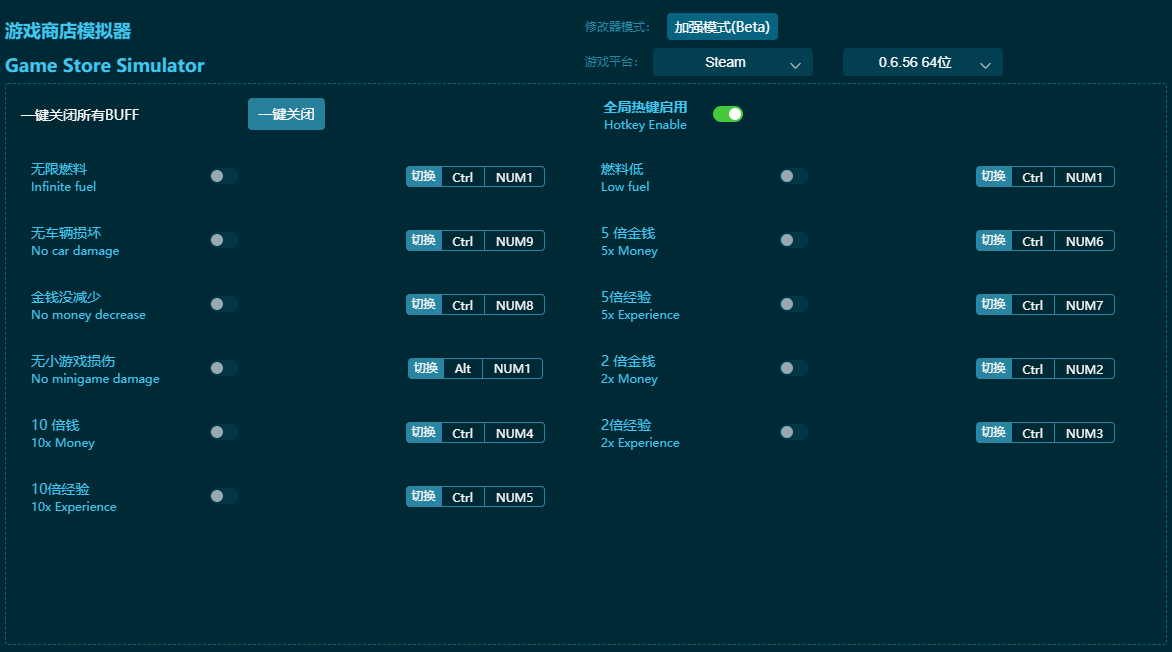Disable the global Hotkey Enable switch
Viewport: 1172px width, 652px height.
coord(727,114)
